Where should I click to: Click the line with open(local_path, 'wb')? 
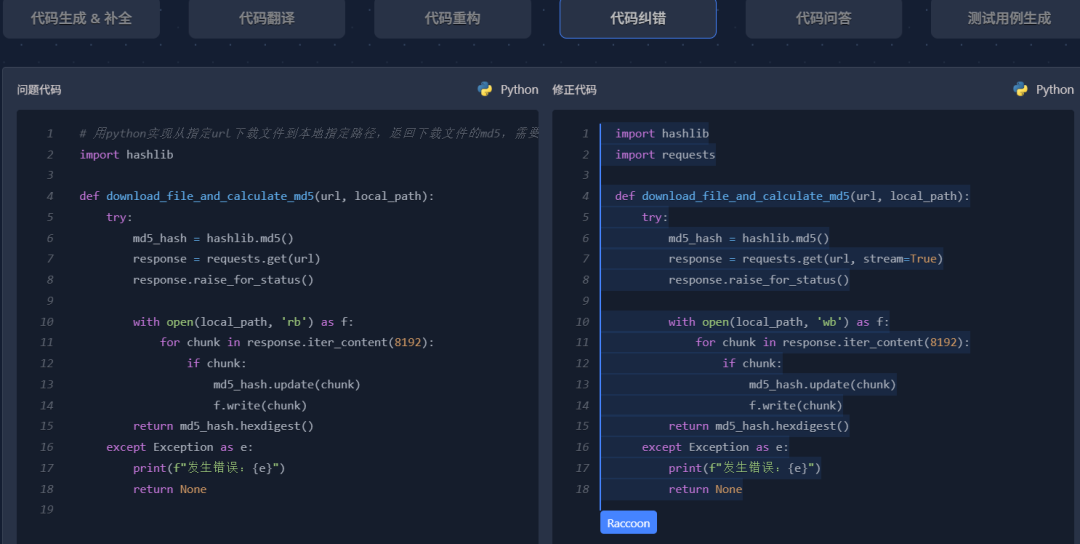(x=778, y=322)
